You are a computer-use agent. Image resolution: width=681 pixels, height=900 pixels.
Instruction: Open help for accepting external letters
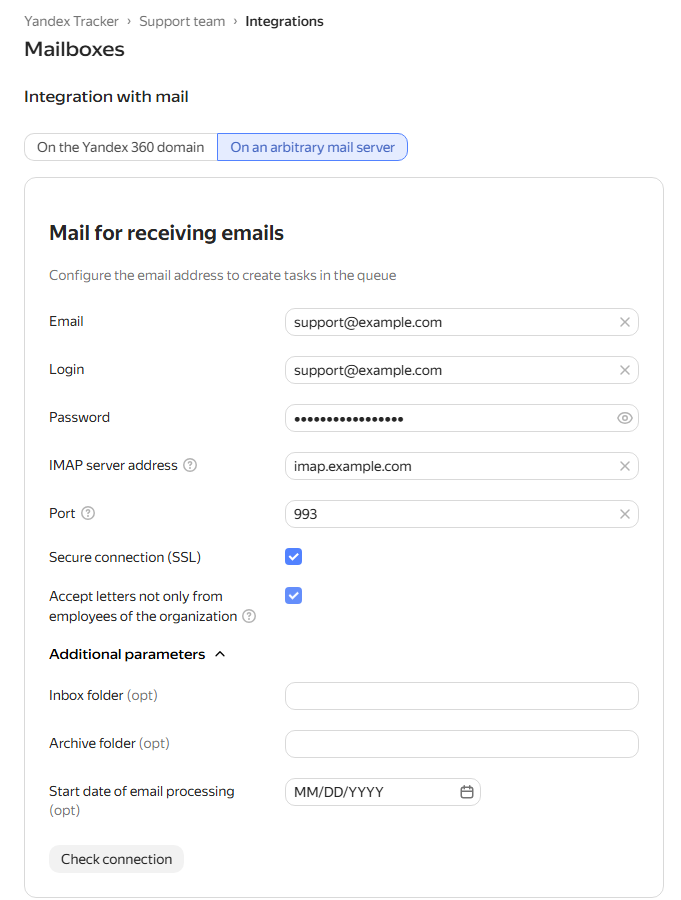pyautogui.click(x=249, y=616)
